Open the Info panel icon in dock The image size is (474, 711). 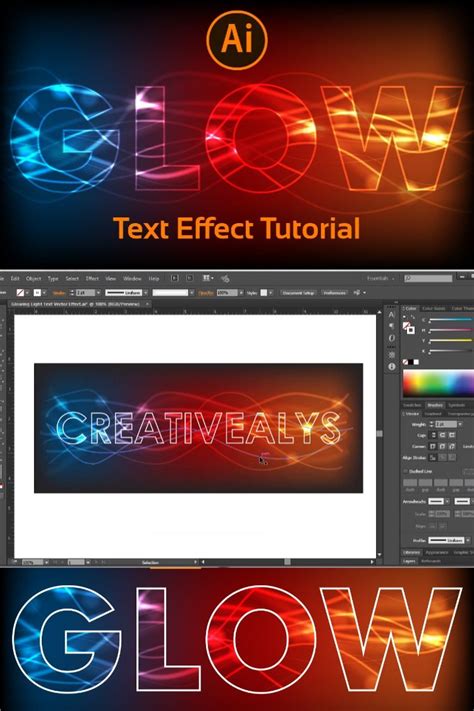(x=391, y=366)
